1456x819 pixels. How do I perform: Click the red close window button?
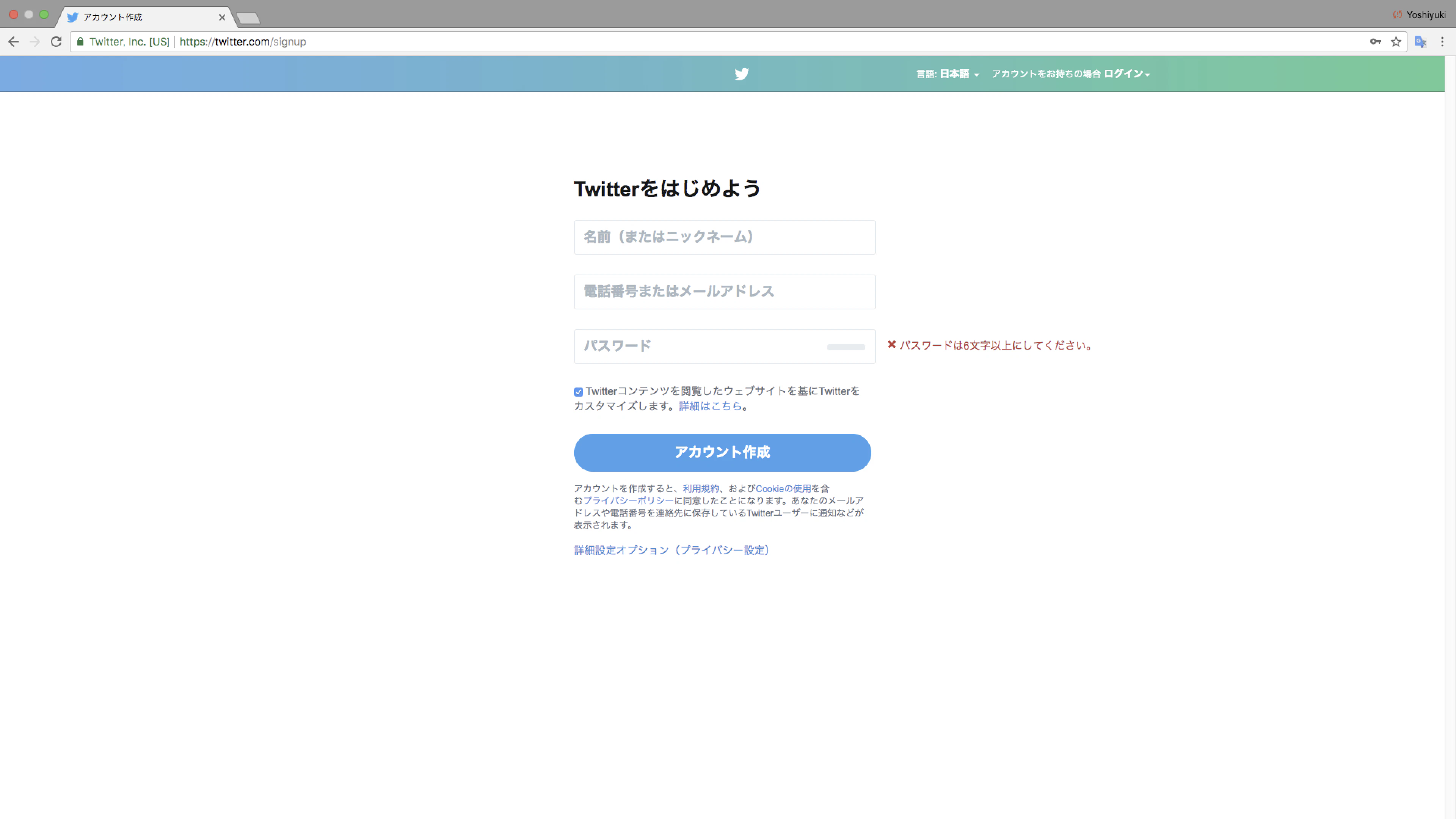point(14,15)
